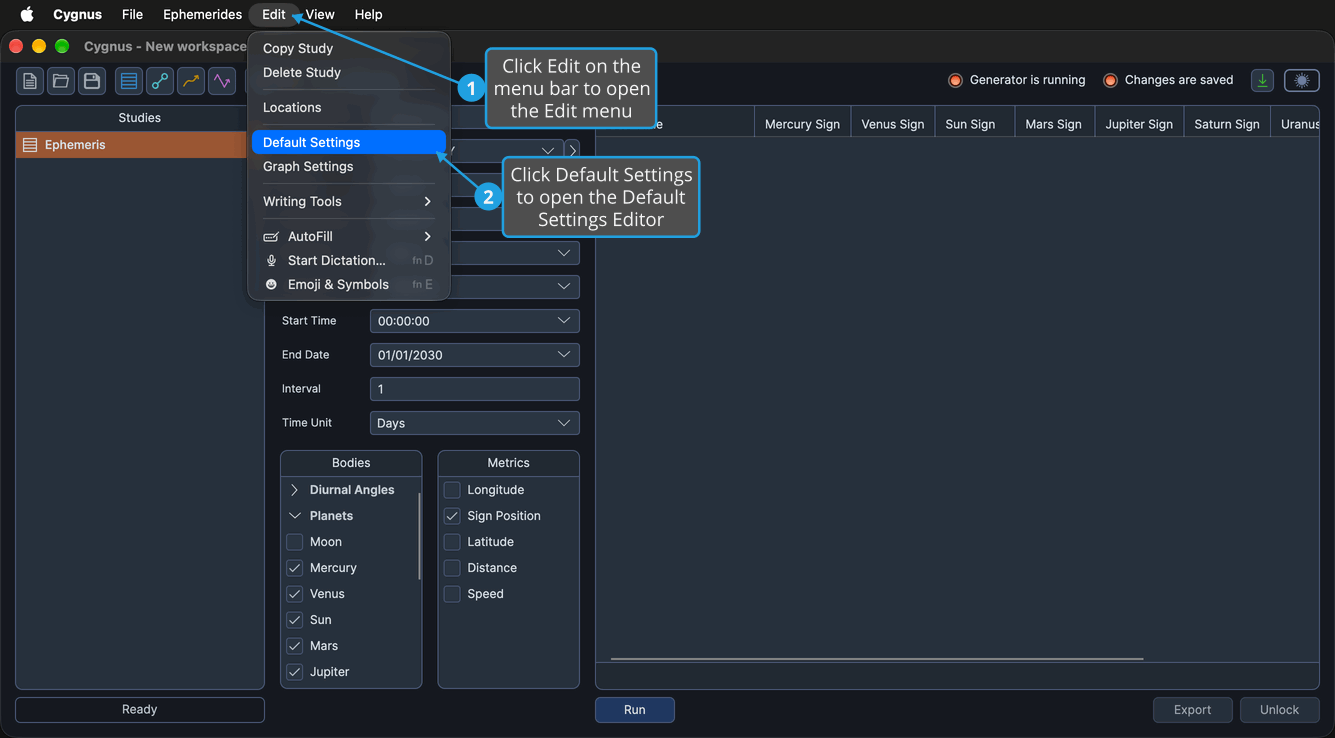The image size is (1335, 738).
Task: Enable the Speed metric checkbox
Action: pyautogui.click(x=452, y=594)
